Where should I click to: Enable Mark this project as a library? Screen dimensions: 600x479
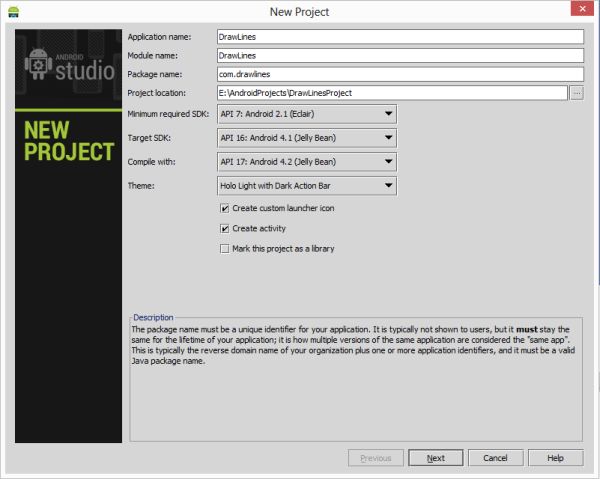[225, 249]
